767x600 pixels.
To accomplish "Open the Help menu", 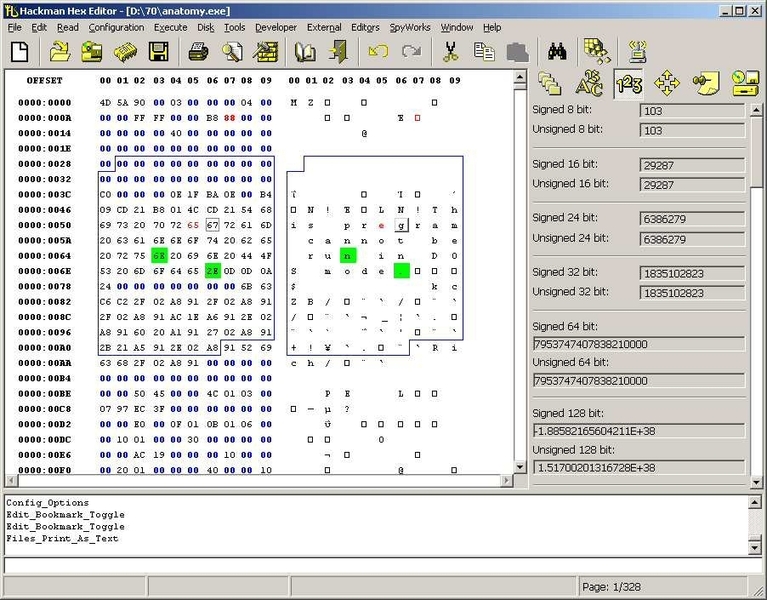I will pos(492,27).
